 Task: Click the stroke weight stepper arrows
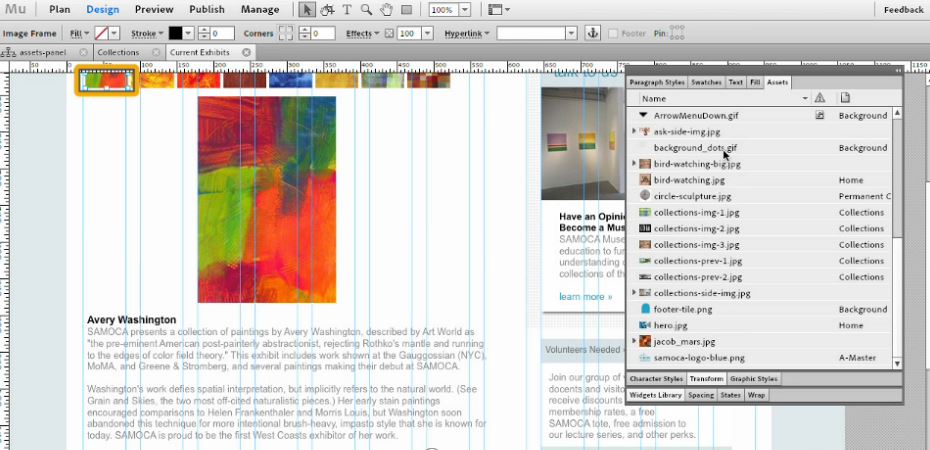[x=204, y=34]
